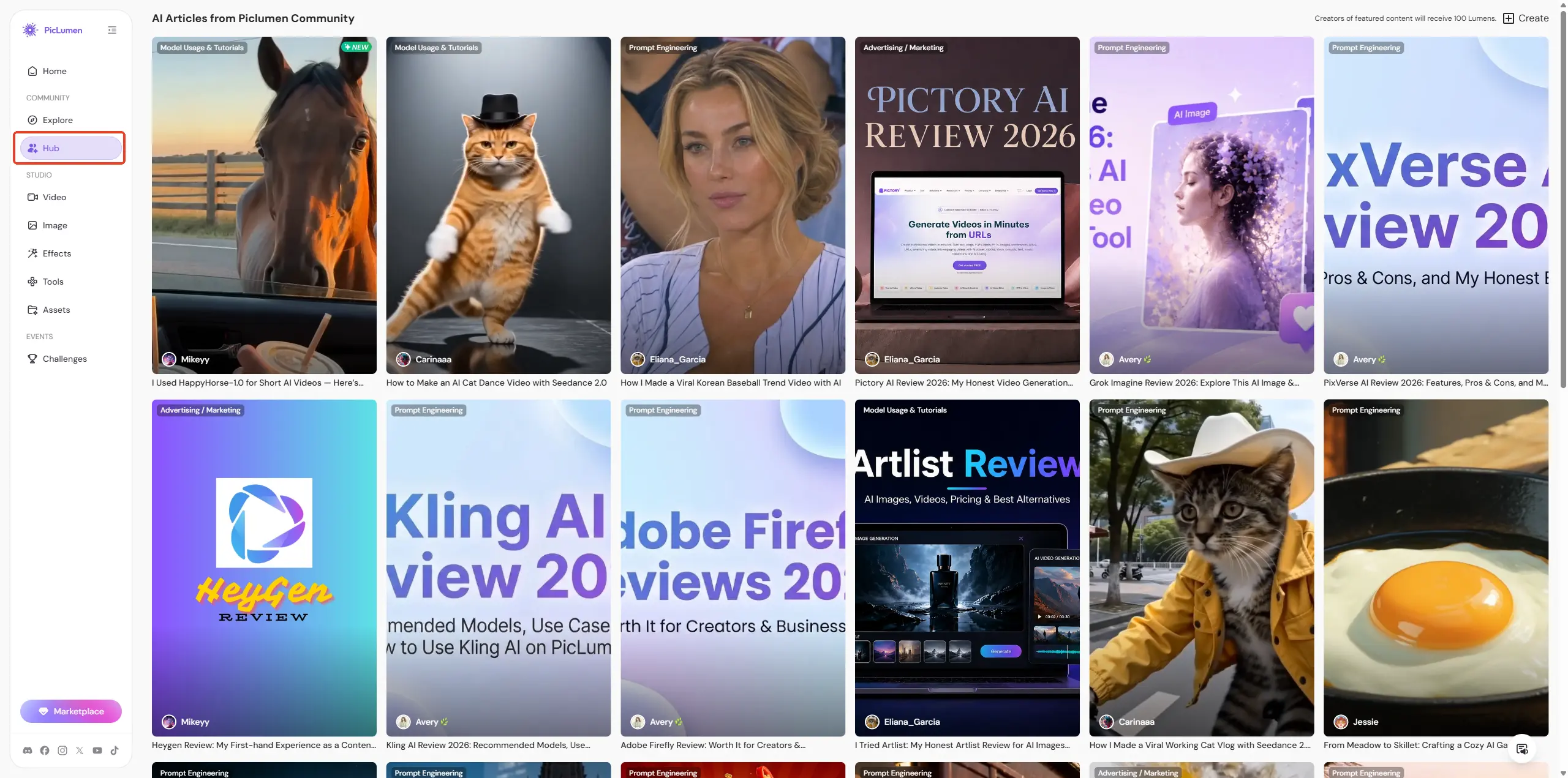Open "Pictory AI Review 2026" article title
This screenshot has height=778, width=1568.
964,383
